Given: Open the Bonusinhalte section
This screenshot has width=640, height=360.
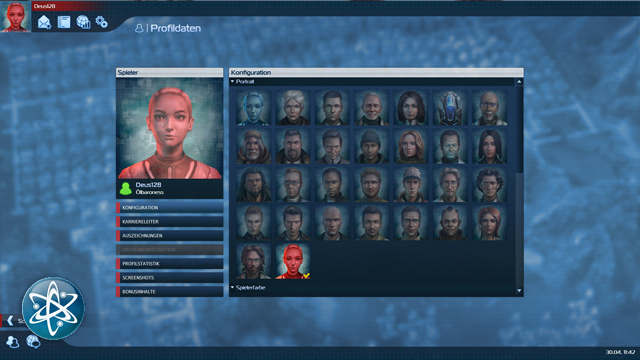Looking at the screenshot, I should [x=169, y=291].
